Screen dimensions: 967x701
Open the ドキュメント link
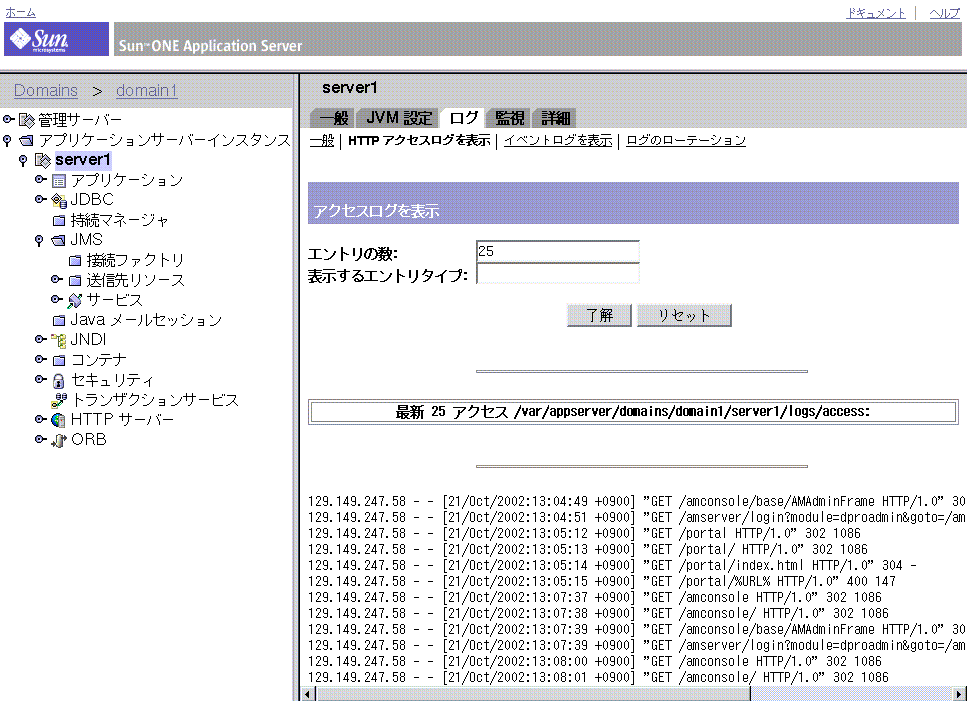[876, 13]
